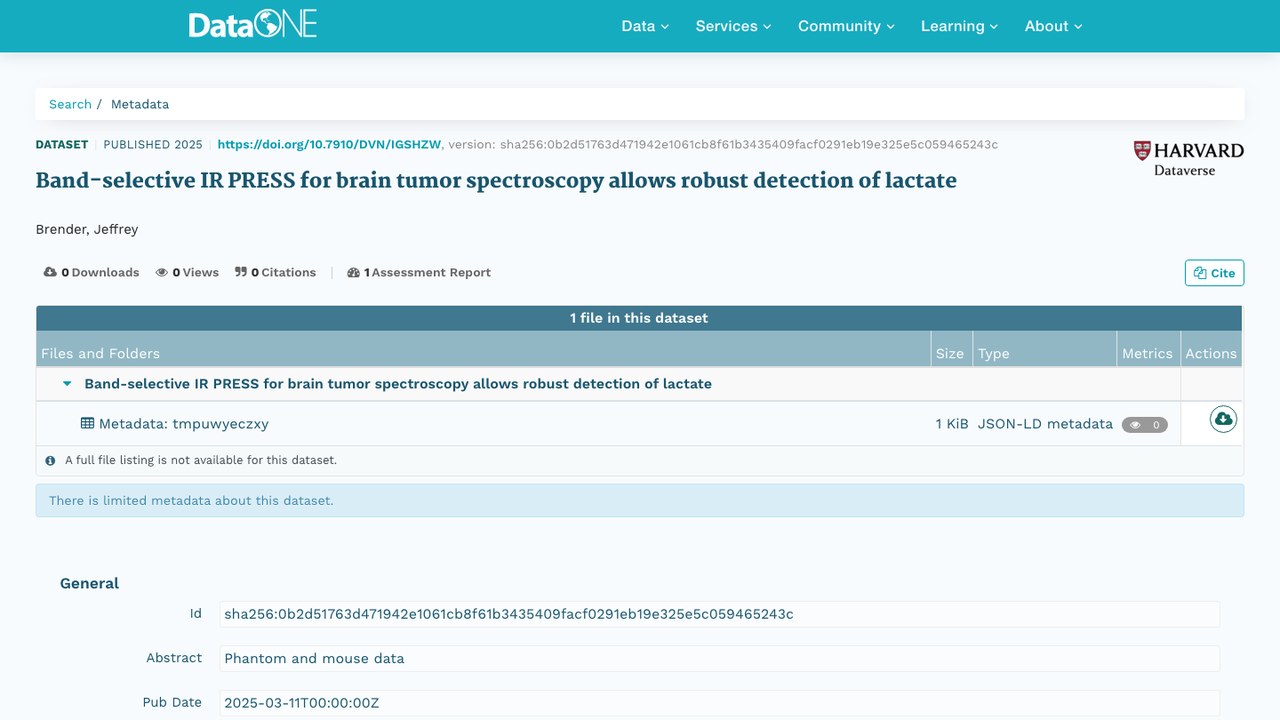
Task: Click the Metadata: tmpuwyeczxy file name
Action: click(183, 424)
